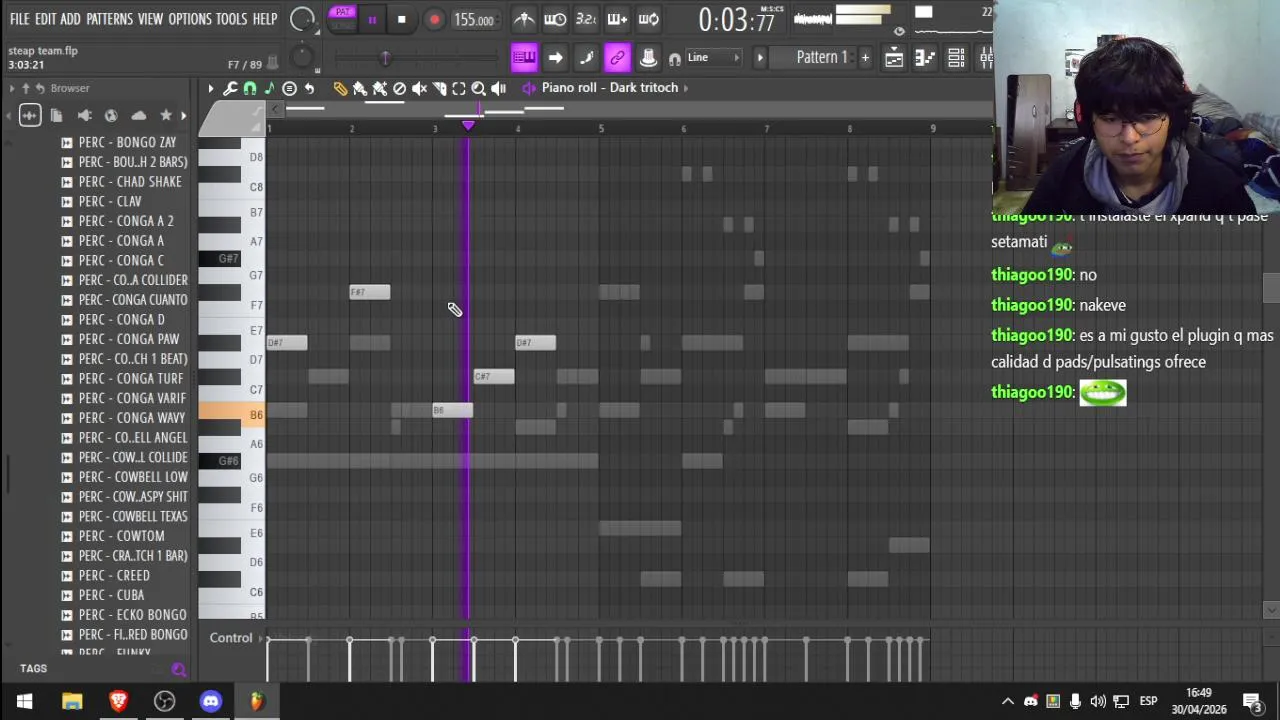Toggle the 3.2.1 countdown before recording
This screenshot has width=1280, height=720.
(x=586, y=19)
